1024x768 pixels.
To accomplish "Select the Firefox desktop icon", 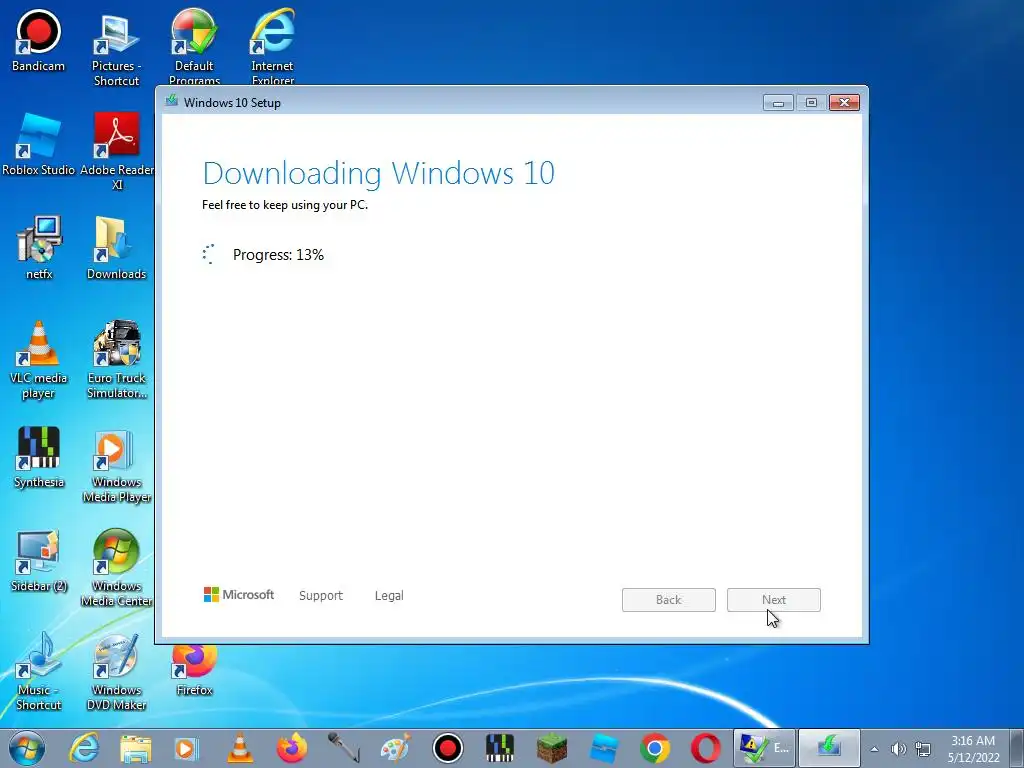I will 194,670.
